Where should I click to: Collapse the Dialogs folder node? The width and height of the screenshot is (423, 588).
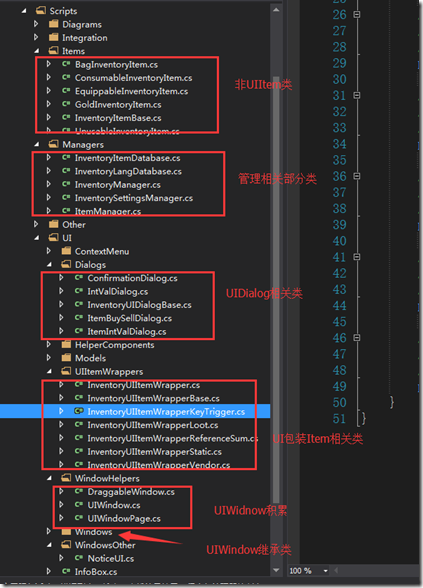coord(50,264)
